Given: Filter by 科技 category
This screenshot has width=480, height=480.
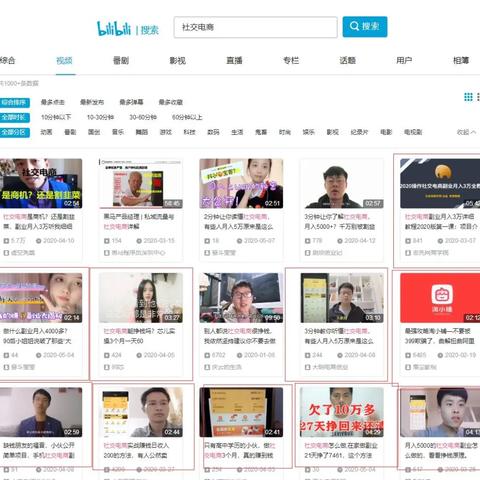Looking at the screenshot, I should (x=189, y=132).
